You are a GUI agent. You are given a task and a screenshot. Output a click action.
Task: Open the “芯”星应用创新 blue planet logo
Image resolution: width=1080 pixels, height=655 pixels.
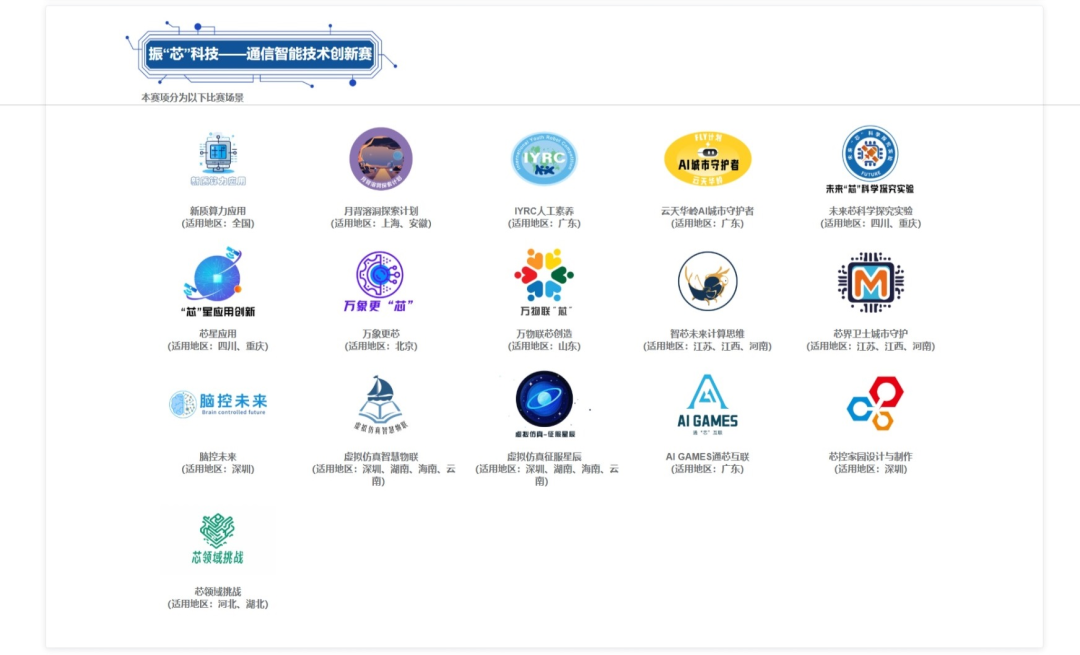tap(218, 282)
